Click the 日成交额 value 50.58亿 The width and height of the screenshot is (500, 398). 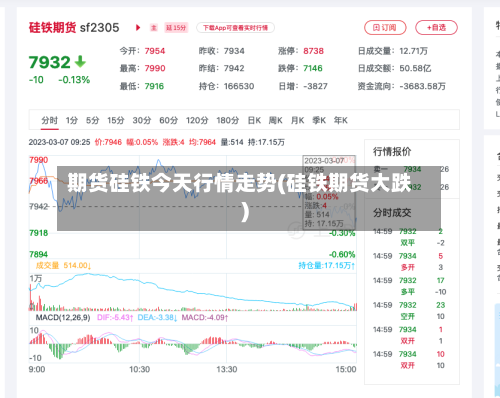tap(415, 68)
